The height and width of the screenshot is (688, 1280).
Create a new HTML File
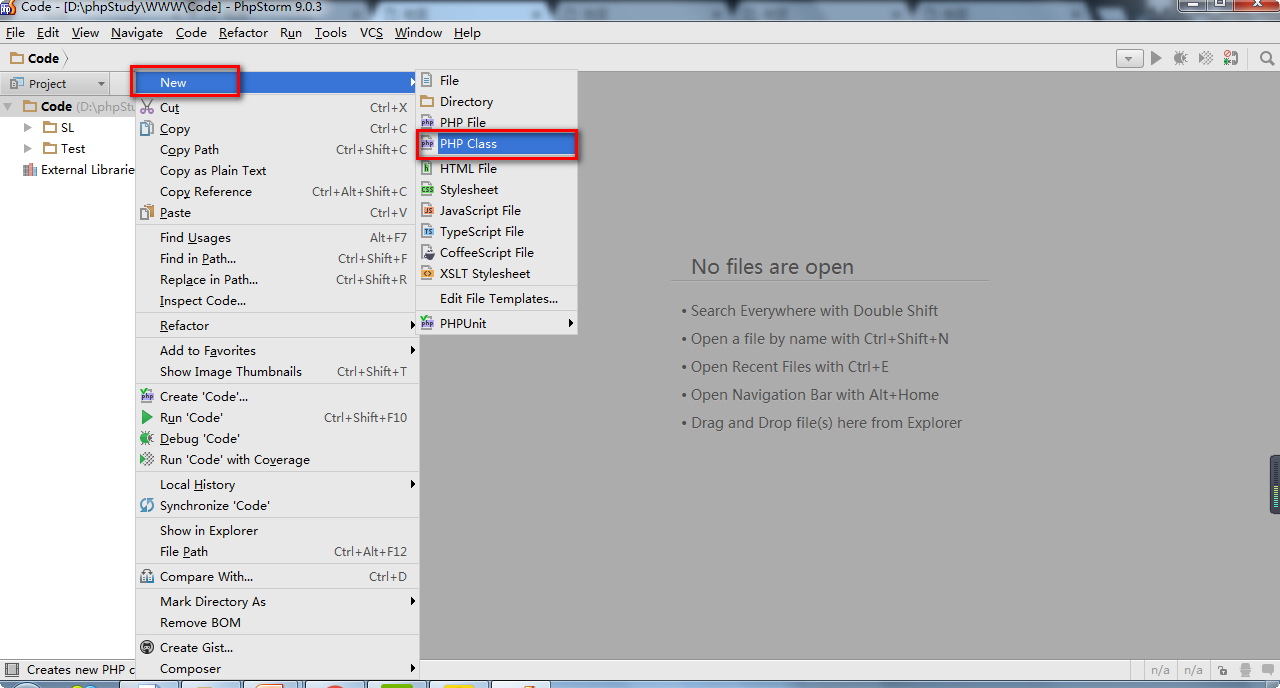(x=497, y=168)
